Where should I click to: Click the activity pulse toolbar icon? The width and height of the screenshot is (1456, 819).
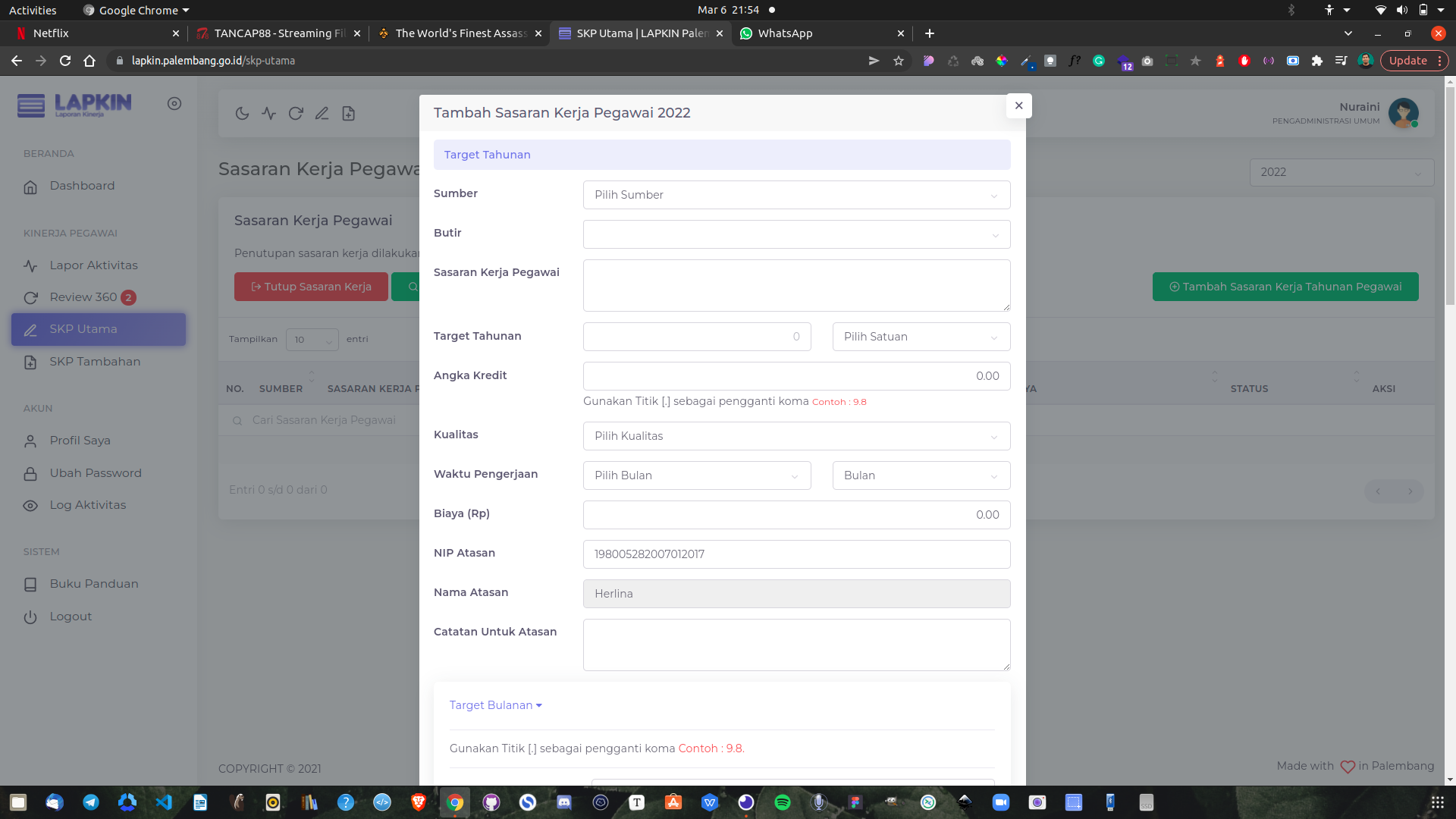tap(268, 114)
